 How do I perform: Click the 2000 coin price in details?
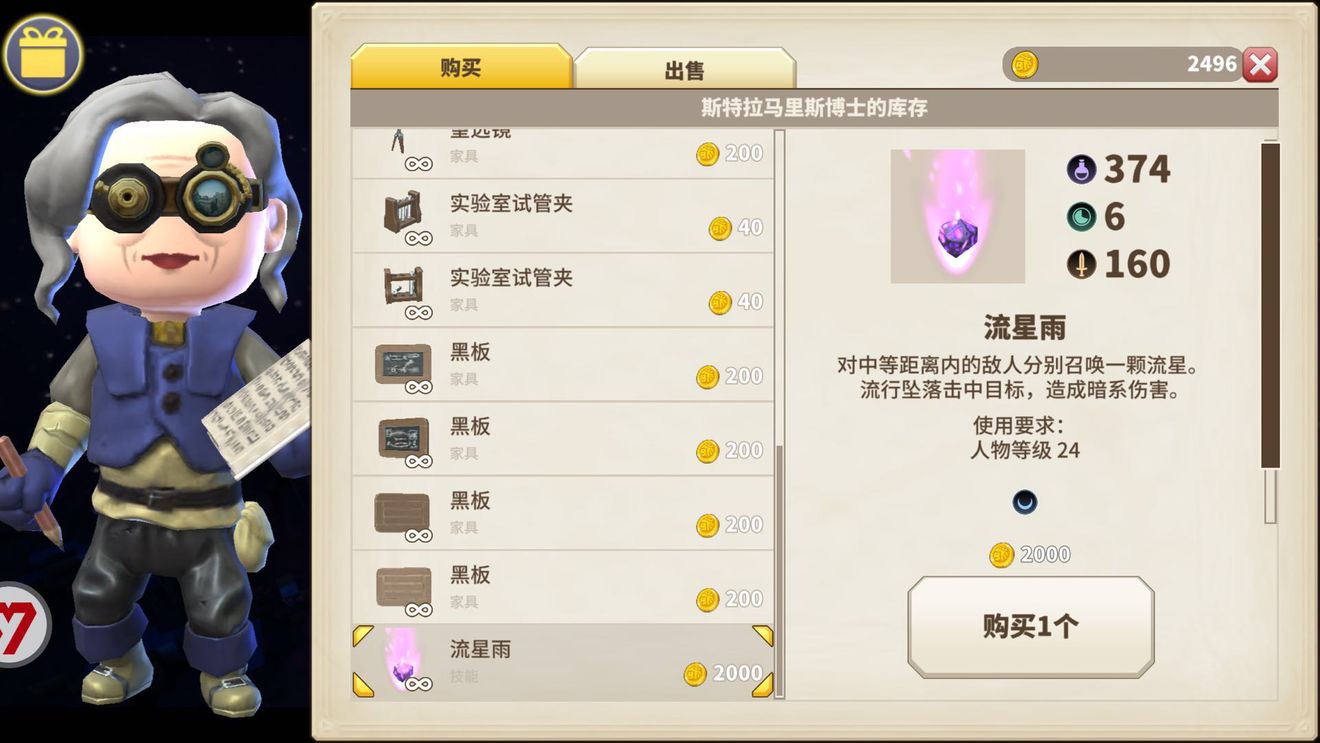tap(1030, 555)
